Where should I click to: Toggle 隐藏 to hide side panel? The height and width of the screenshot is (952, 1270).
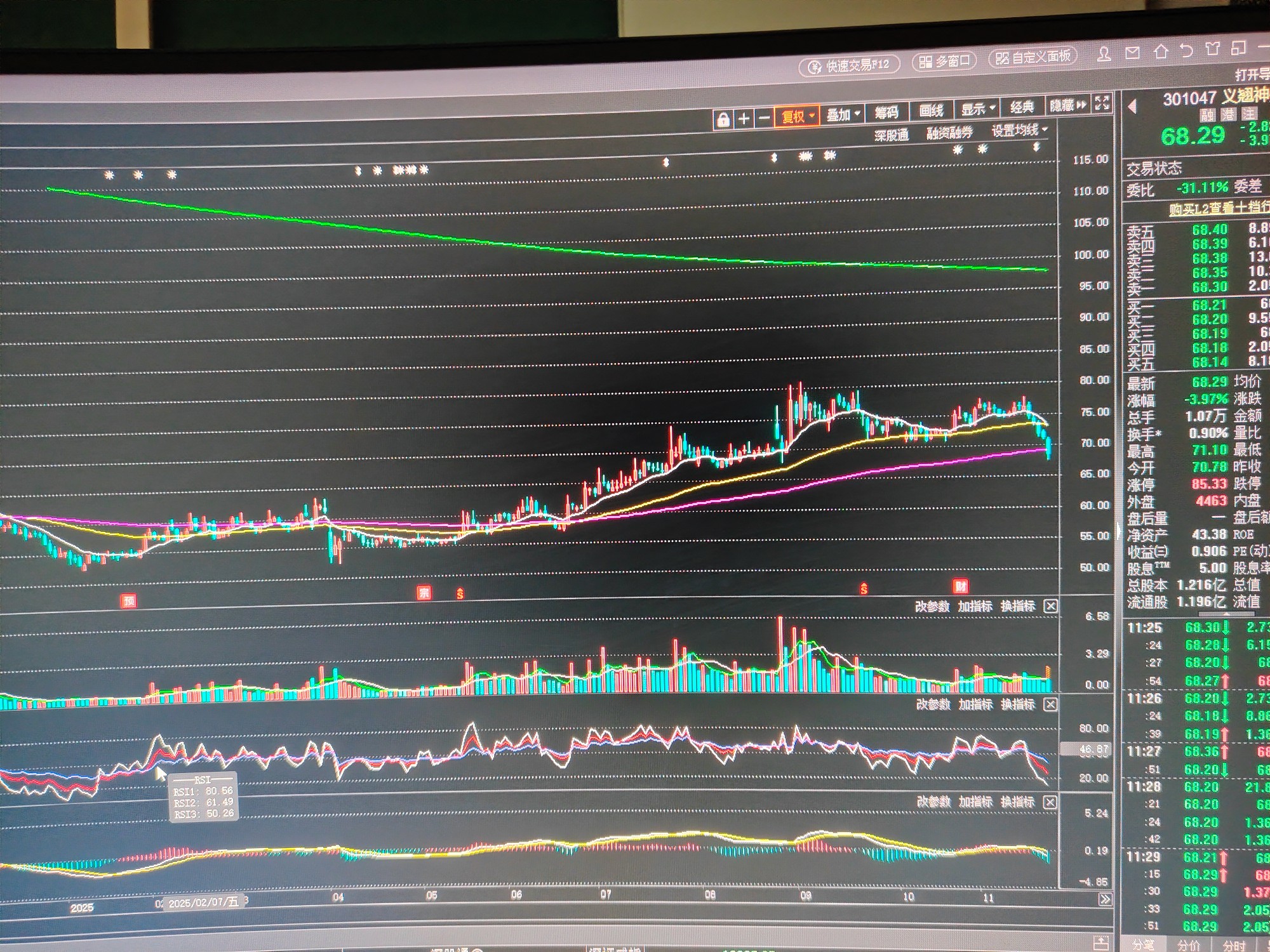[x=1067, y=105]
